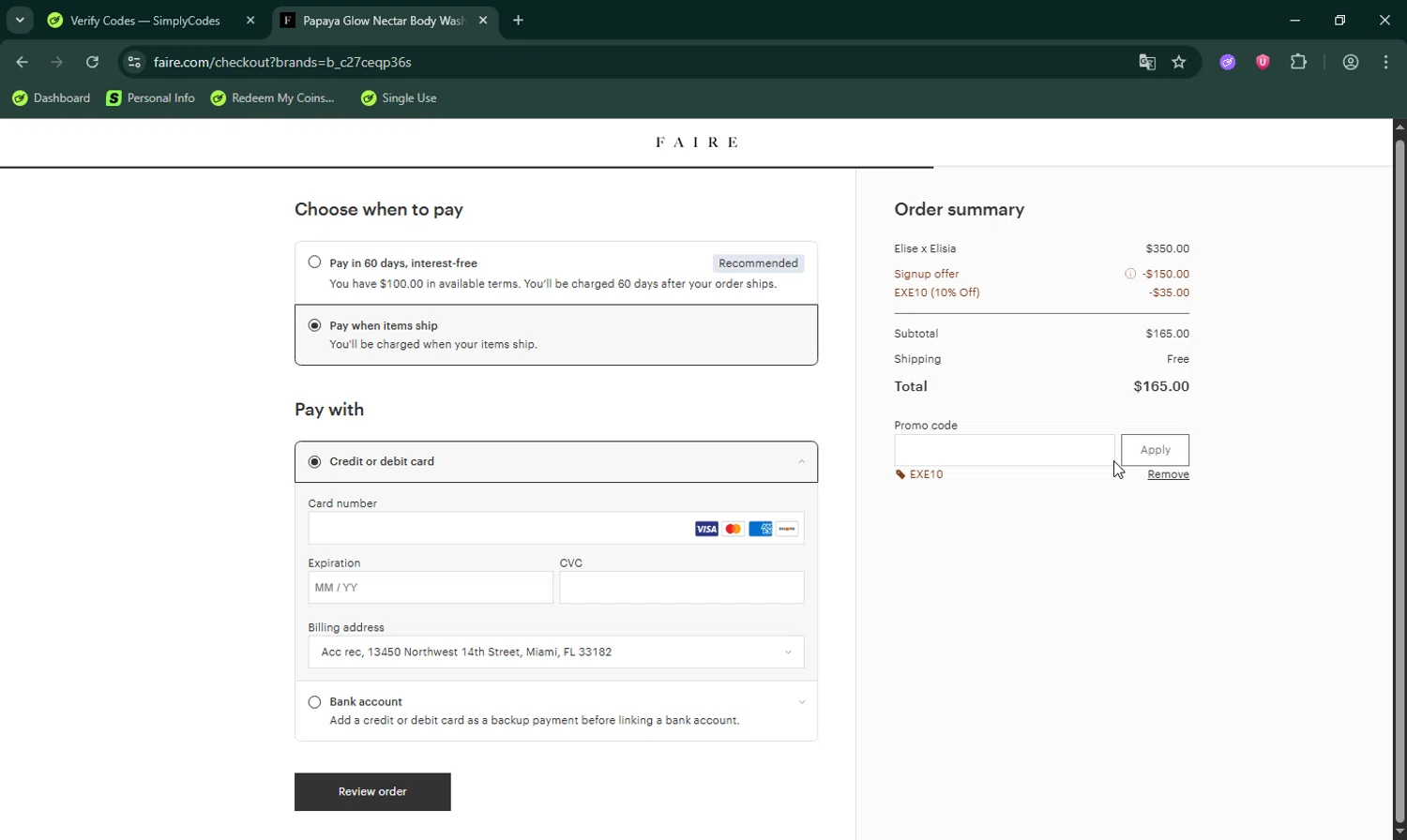Open the Redeem My Coins bookmark
This screenshot has height=840, width=1407.
tap(273, 98)
